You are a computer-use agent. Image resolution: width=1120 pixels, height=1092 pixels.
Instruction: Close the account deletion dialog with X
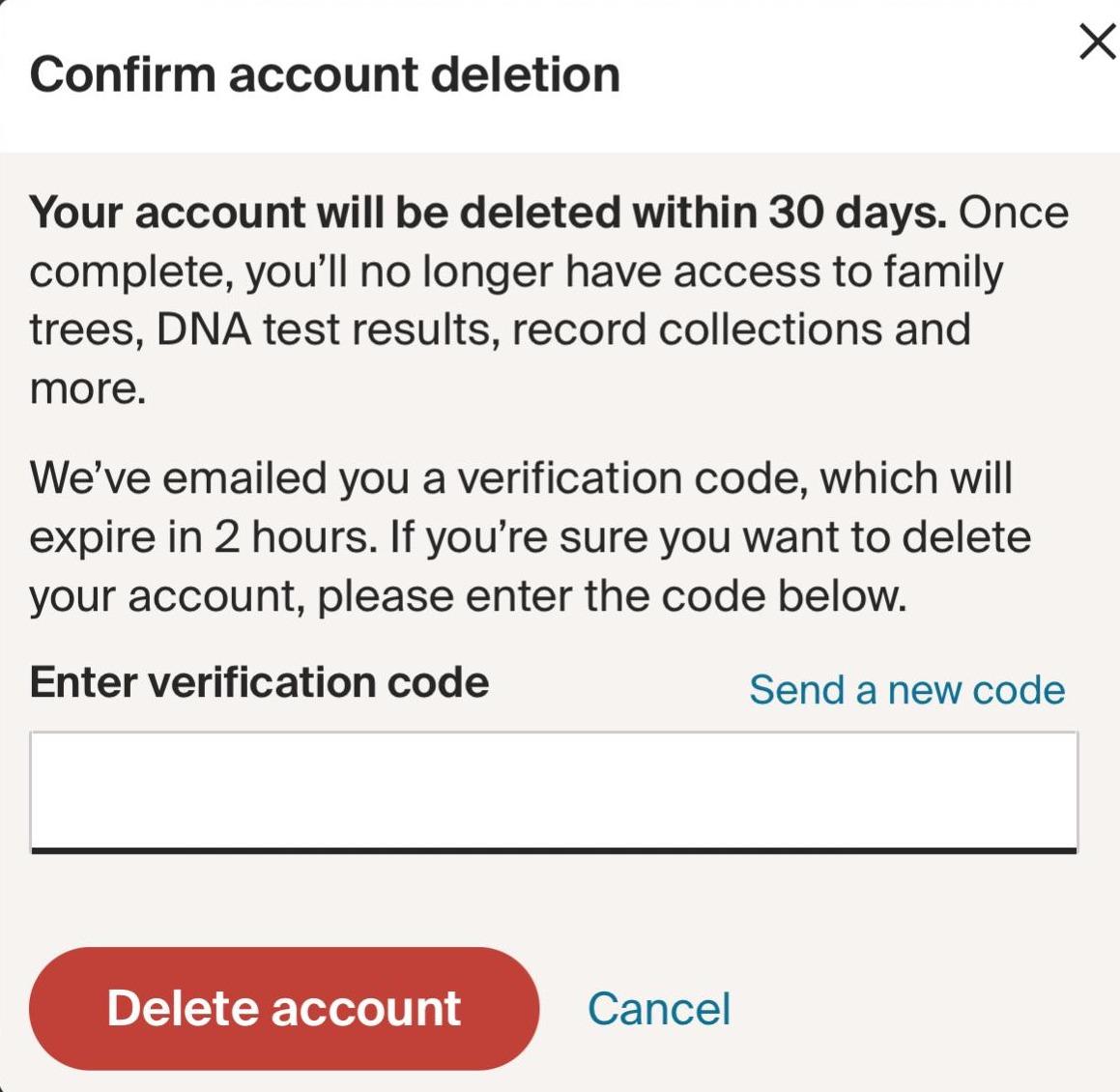pyautogui.click(x=1097, y=43)
